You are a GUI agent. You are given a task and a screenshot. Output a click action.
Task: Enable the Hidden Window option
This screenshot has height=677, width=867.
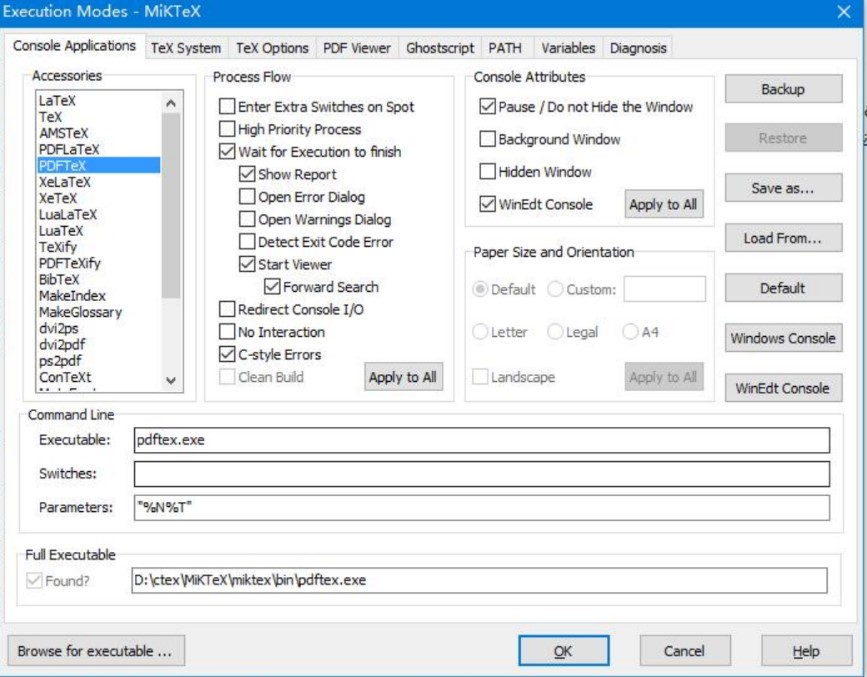488,172
